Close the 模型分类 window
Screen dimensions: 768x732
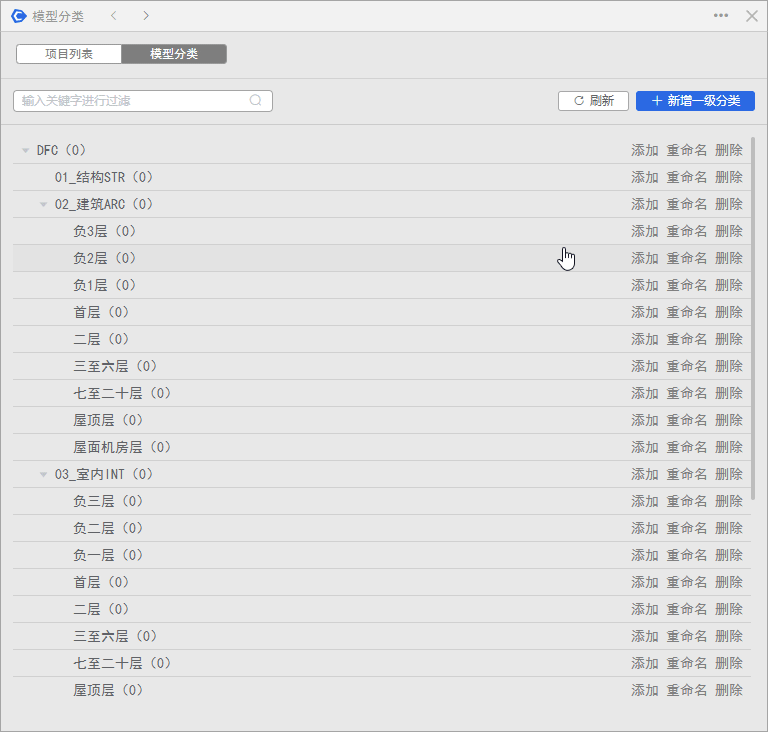pyautogui.click(x=752, y=16)
